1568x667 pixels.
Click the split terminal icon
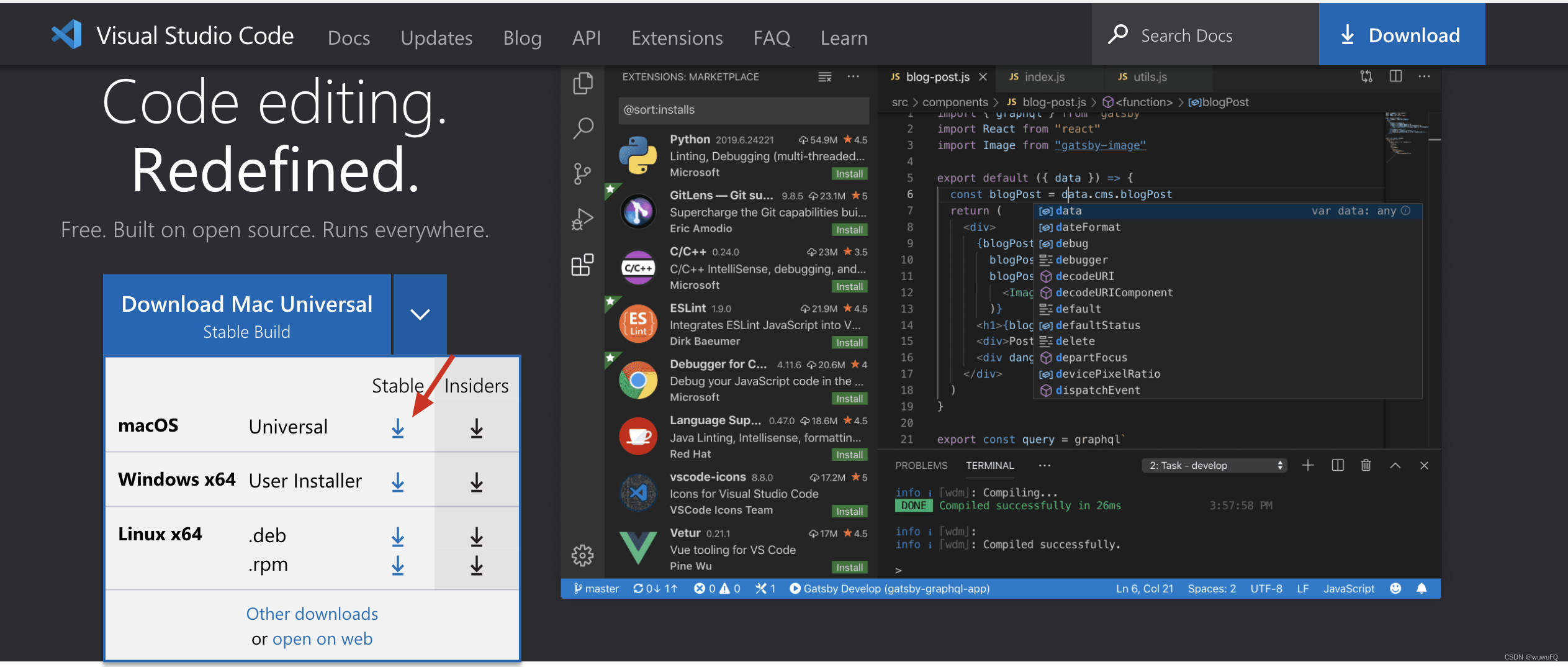pyautogui.click(x=1338, y=465)
